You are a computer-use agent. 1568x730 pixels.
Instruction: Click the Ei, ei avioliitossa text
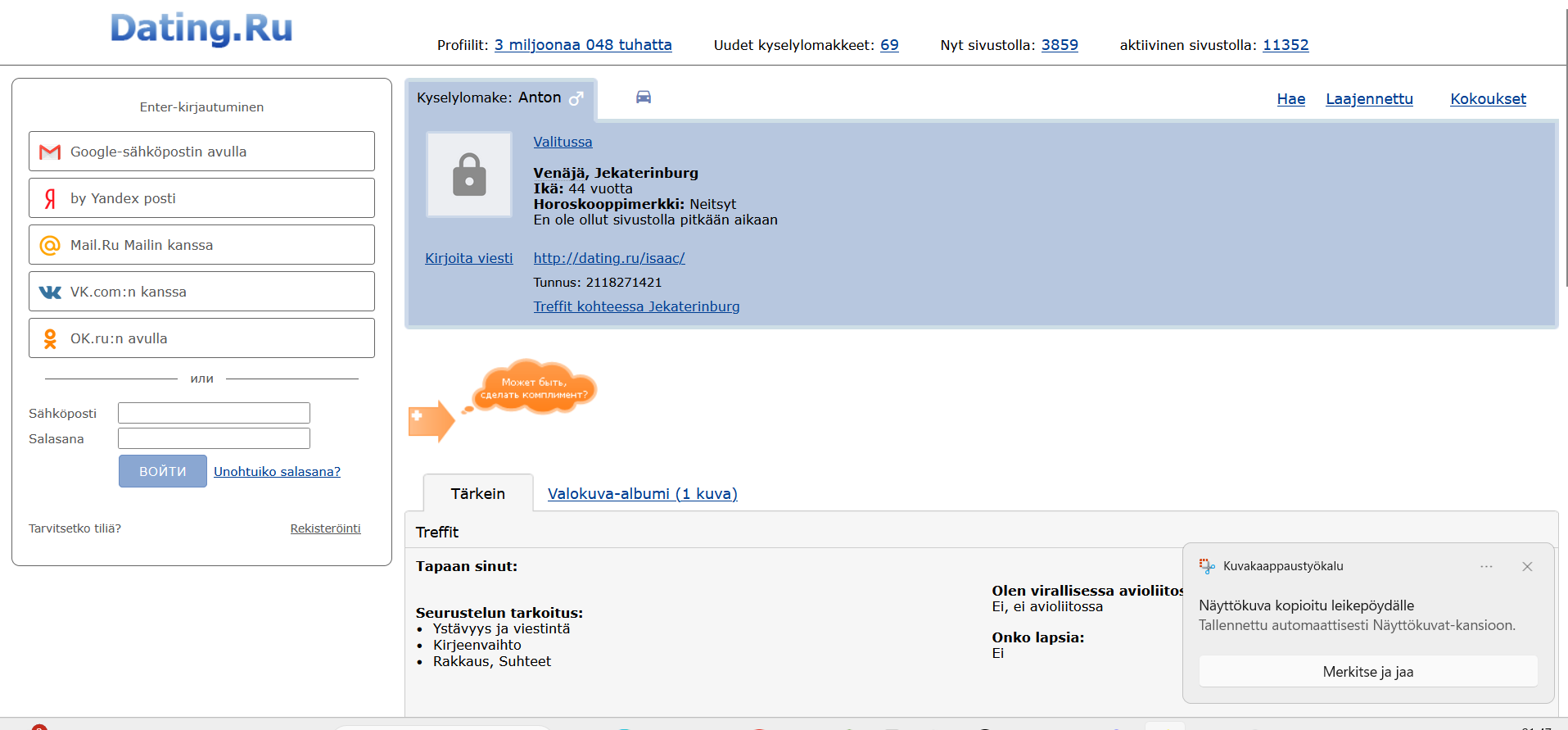pyautogui.click(x=1047, y=606)
